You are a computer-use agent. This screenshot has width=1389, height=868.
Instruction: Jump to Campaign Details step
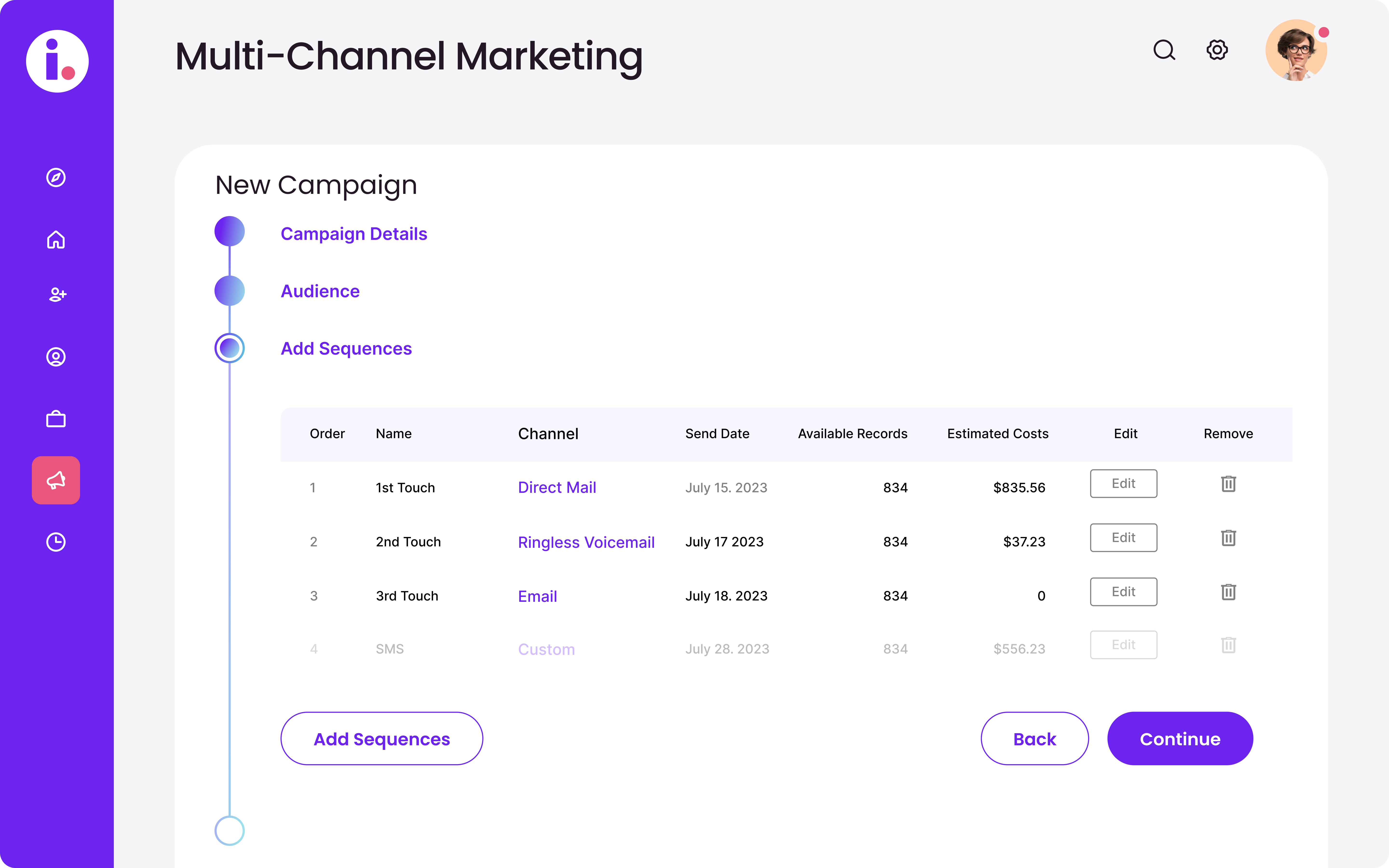click(354, 234)
